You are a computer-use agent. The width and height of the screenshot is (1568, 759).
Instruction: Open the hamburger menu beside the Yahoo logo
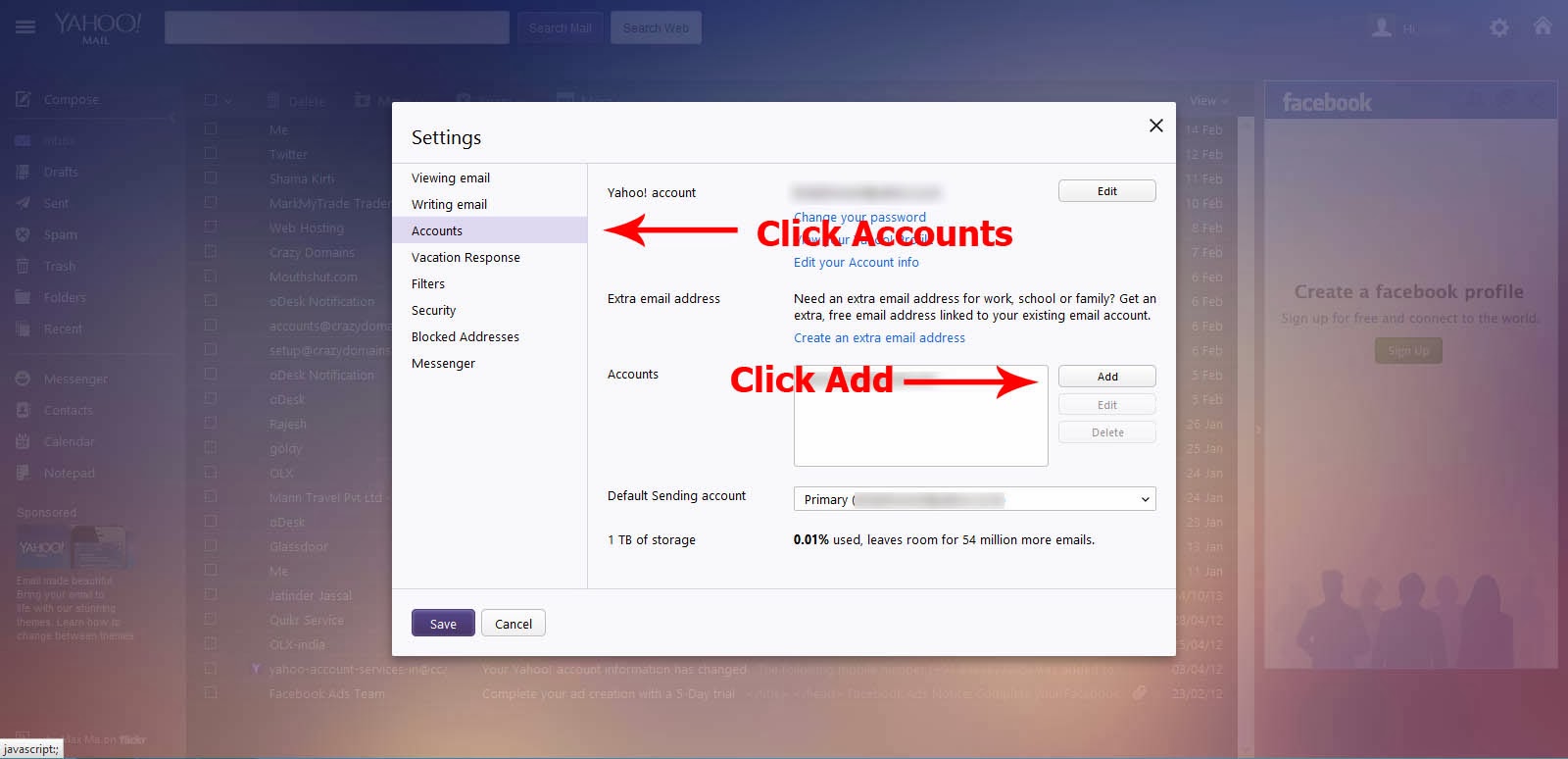(x=25, y=27)
